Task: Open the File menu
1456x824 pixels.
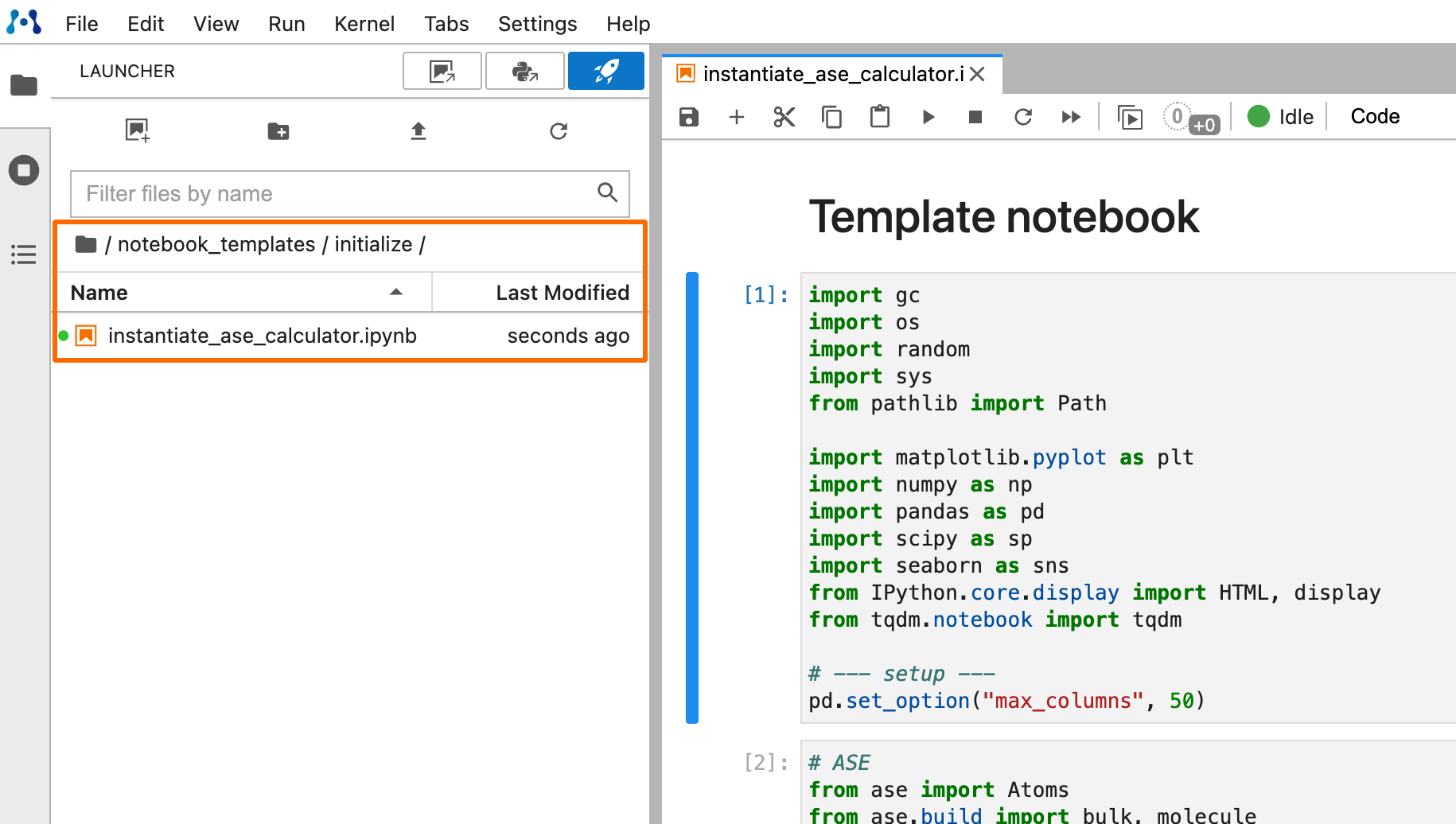Action: (x=82, y=24)
